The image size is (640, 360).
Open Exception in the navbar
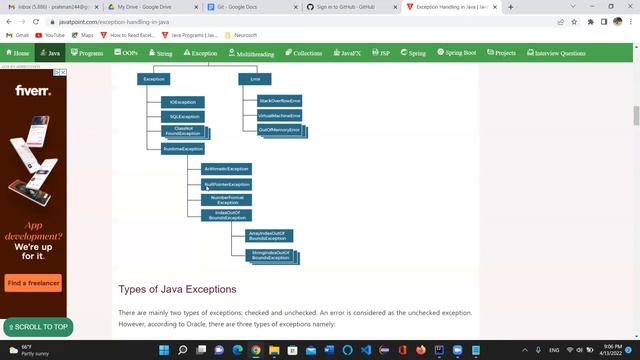[x=200, y=53]
